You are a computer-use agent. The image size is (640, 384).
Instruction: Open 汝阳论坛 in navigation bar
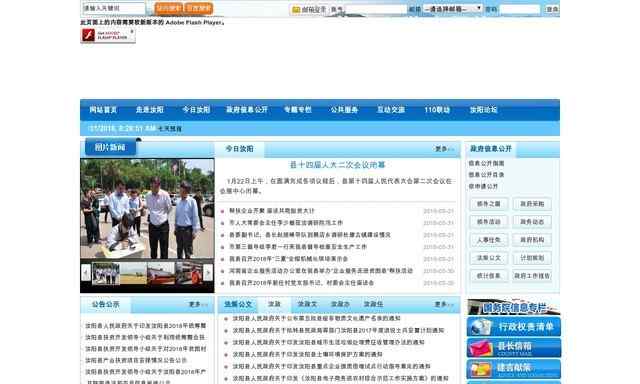[x=483, y=110]
